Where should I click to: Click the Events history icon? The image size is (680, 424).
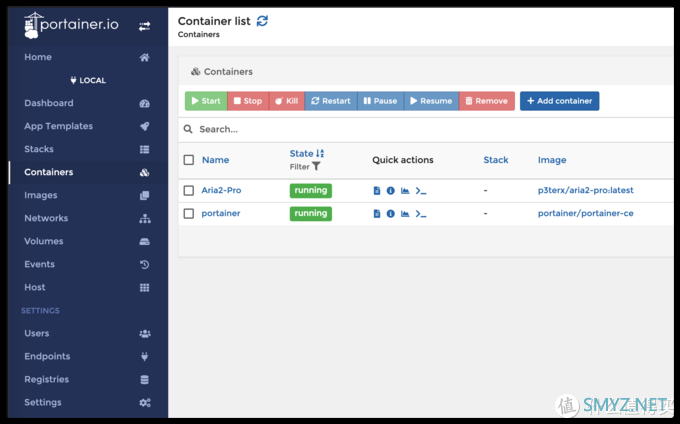pos(144,264)
